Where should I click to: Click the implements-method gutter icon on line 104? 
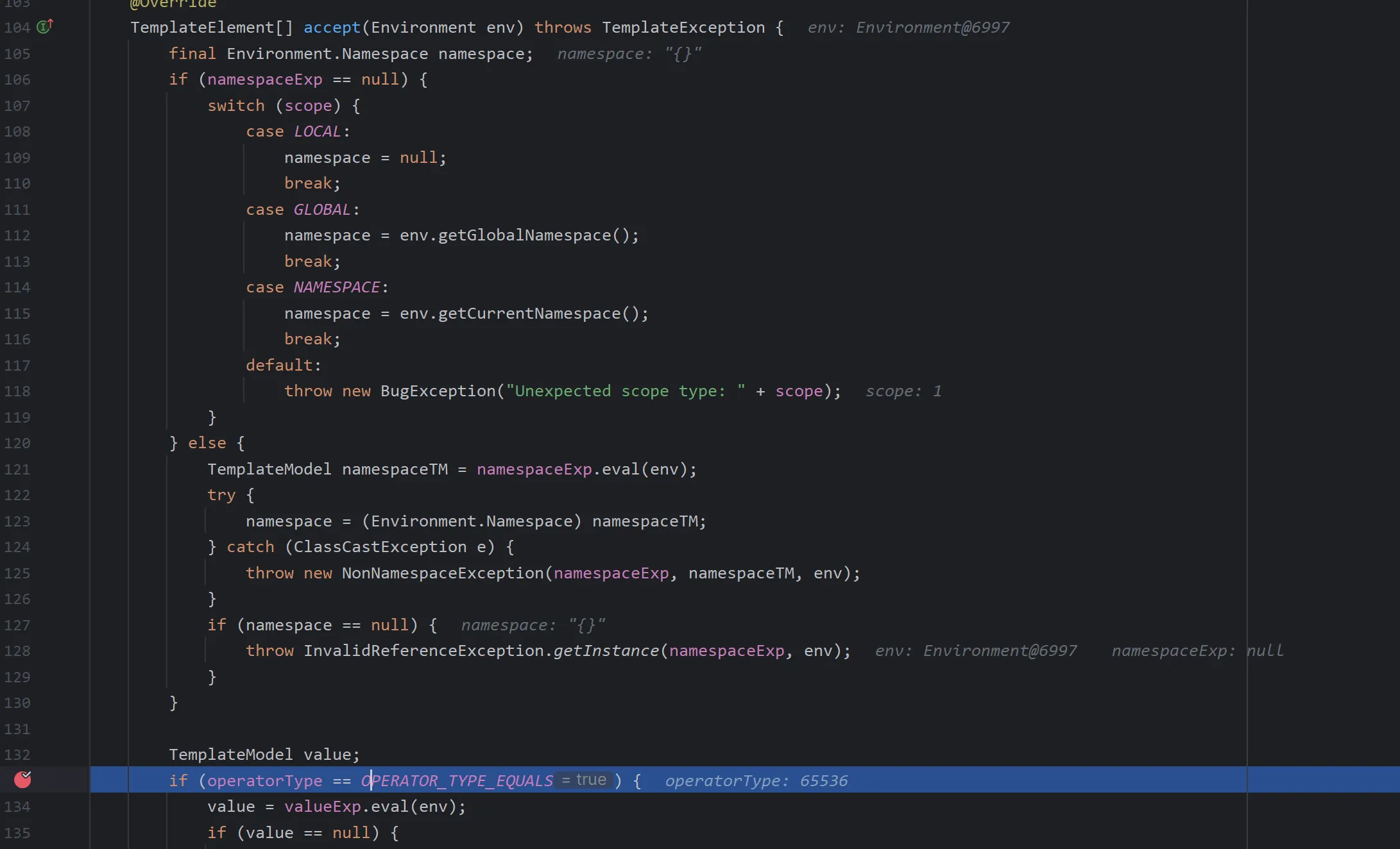(x=44, y=27)
